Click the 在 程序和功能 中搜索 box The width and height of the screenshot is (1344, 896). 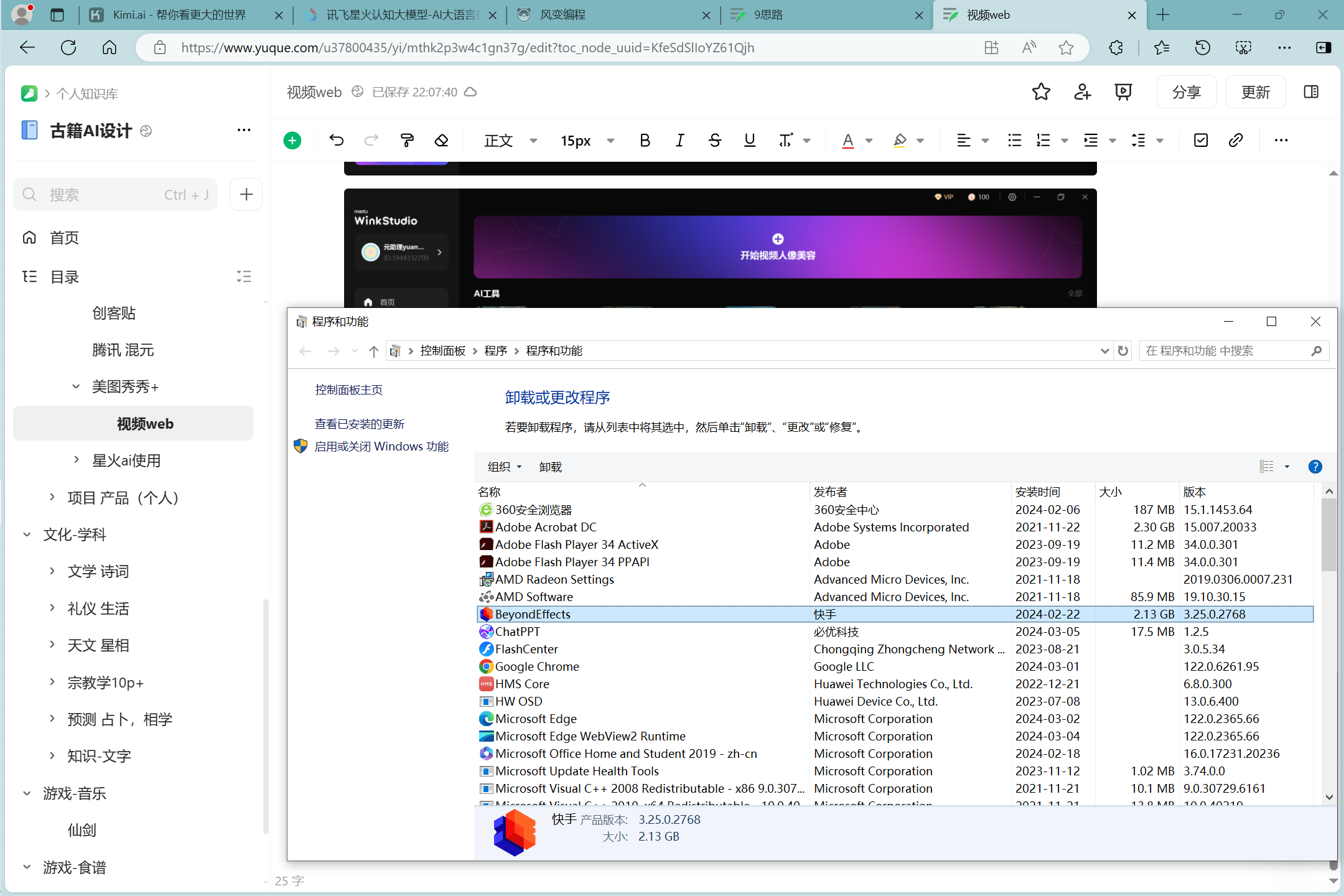[1233, 351]
